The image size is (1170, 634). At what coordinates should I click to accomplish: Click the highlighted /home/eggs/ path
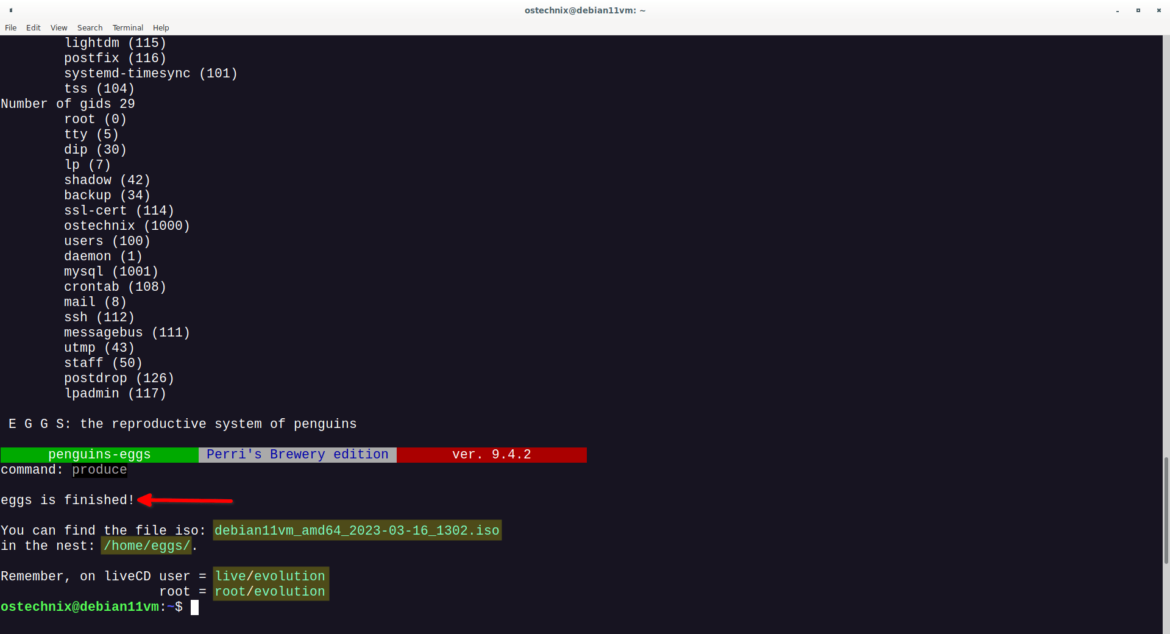point(146,545)
